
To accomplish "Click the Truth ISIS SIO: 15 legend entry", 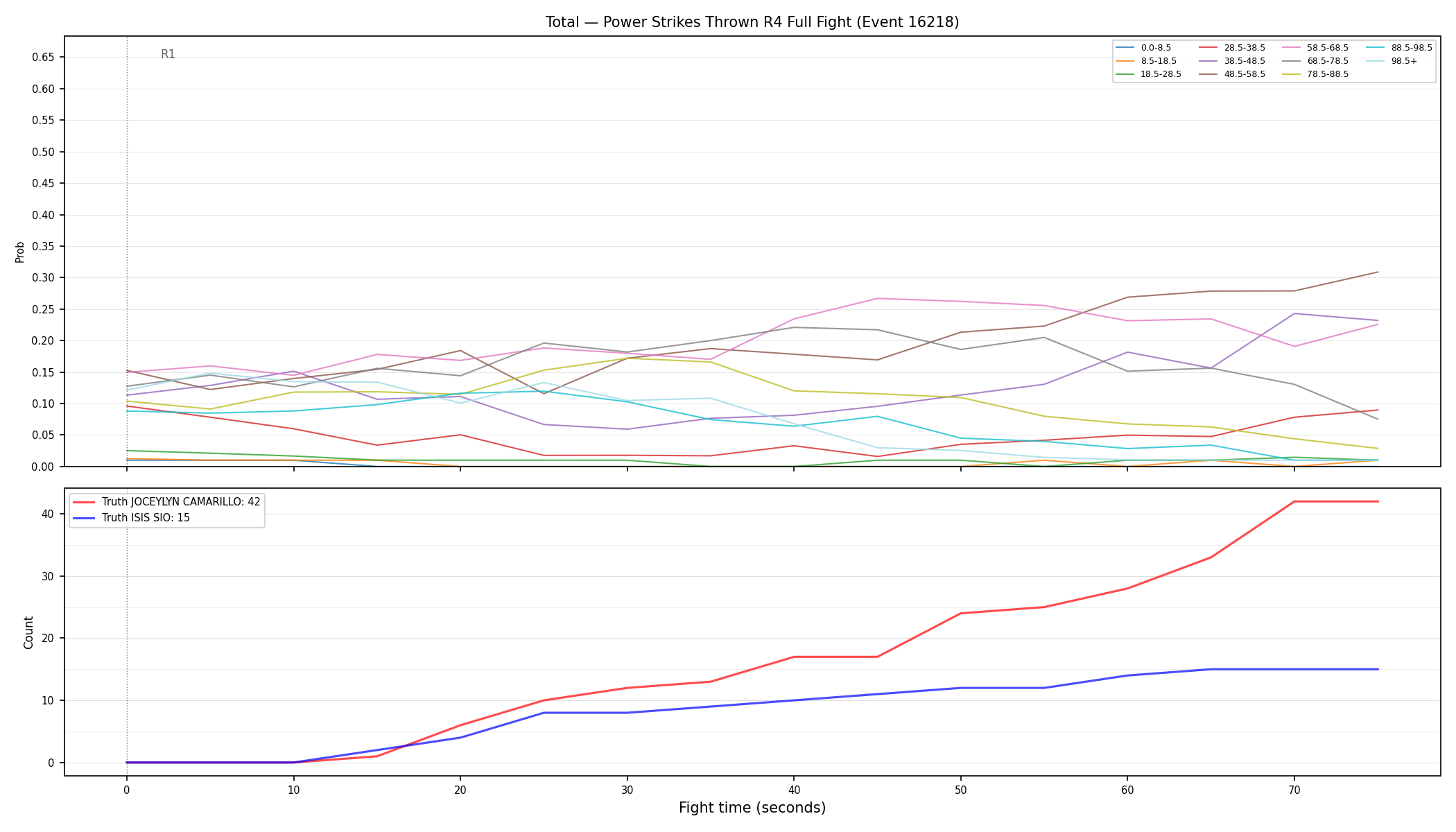I will 131,518.
